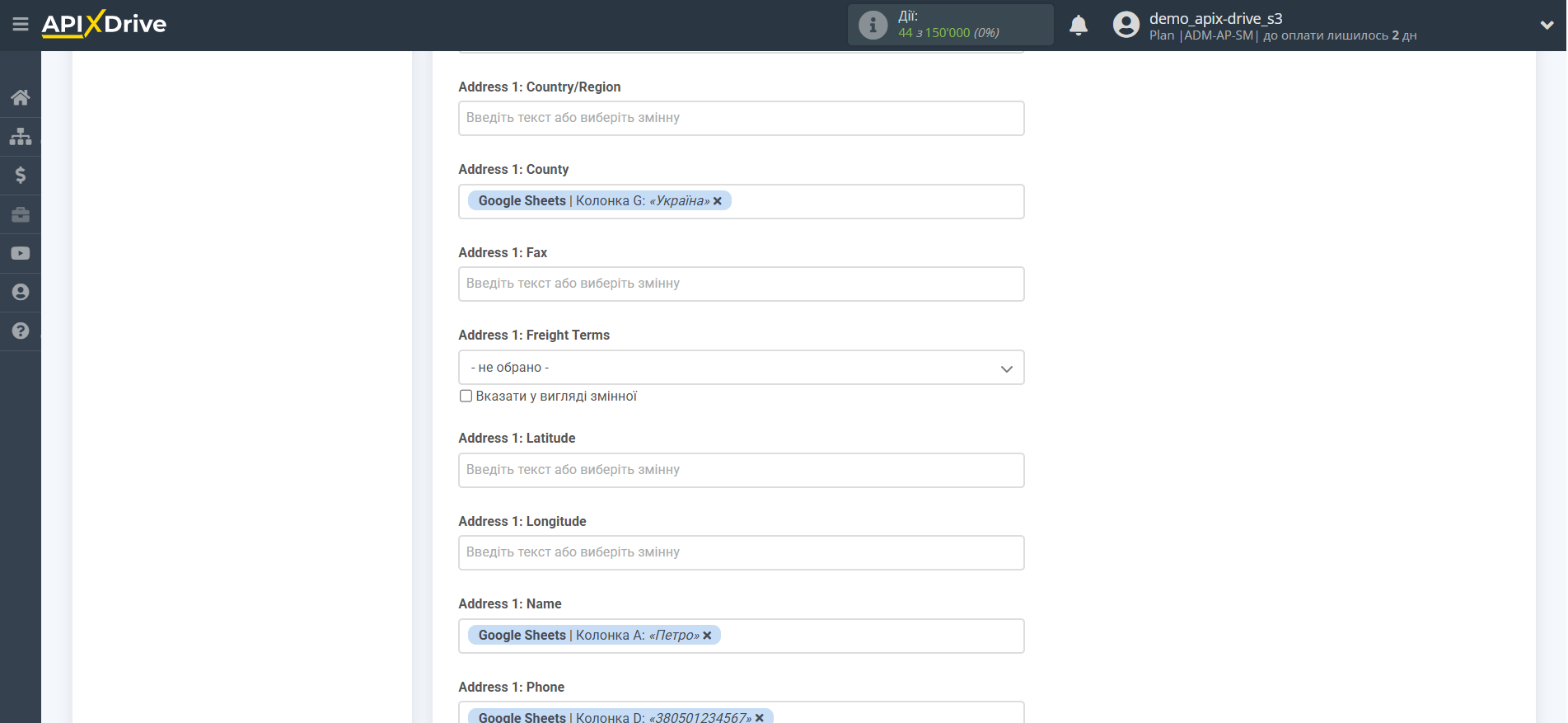1568x723 pixels.
Task: Select the Google Sheets Колонка G tag
Action: coord(599,201)
